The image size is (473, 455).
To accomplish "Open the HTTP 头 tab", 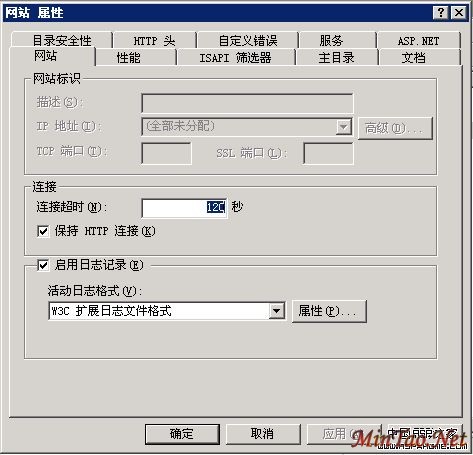I will point(154,41).
